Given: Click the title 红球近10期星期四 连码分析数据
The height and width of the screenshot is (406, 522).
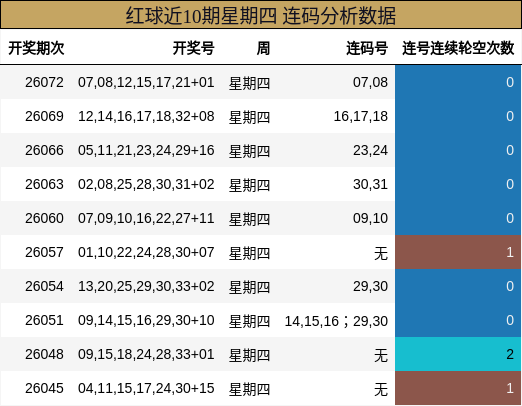Looking at the screenshot, I should (x=261, y=15).
